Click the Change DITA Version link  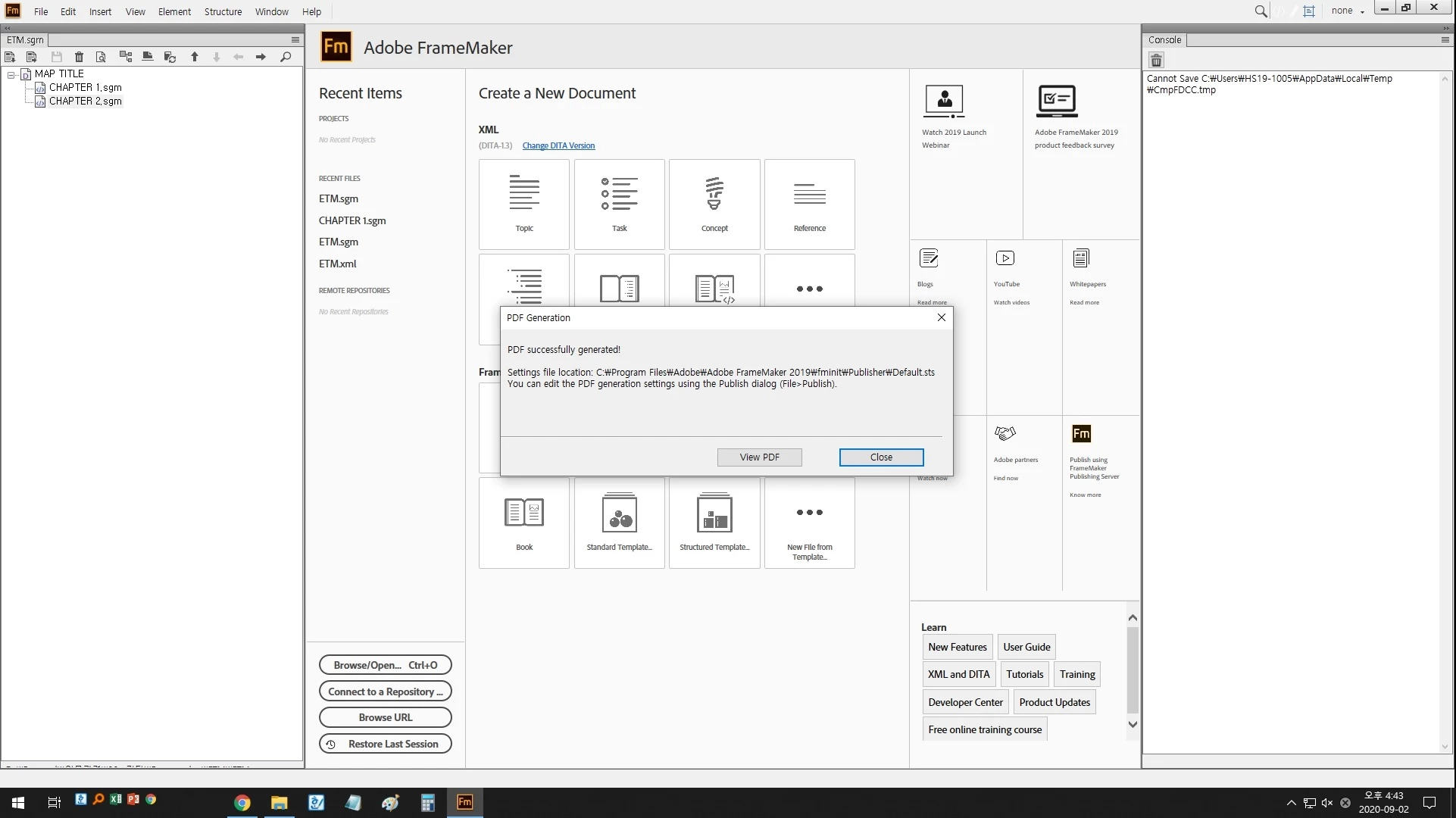(558, 145)
